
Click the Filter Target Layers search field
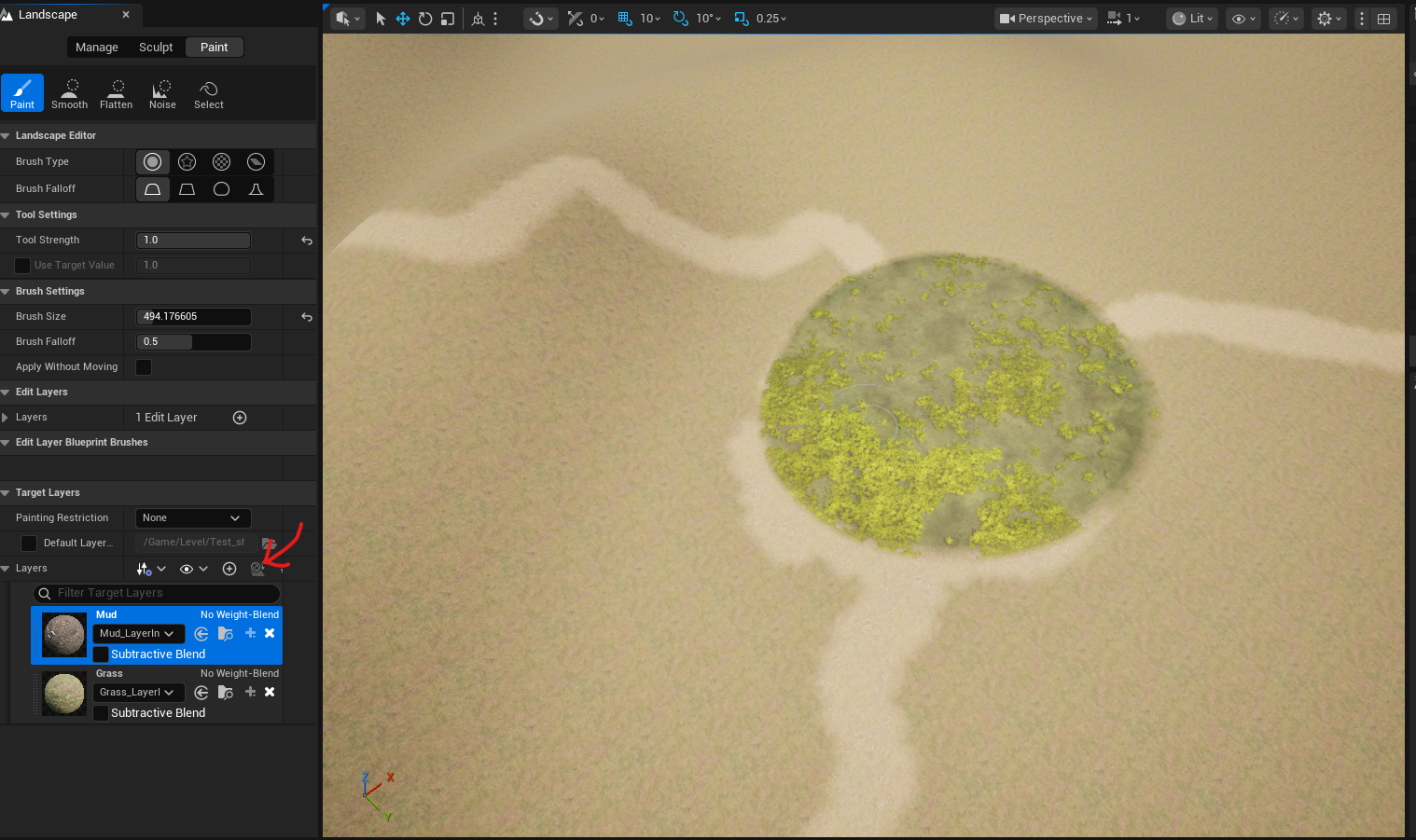click(159, 593)
